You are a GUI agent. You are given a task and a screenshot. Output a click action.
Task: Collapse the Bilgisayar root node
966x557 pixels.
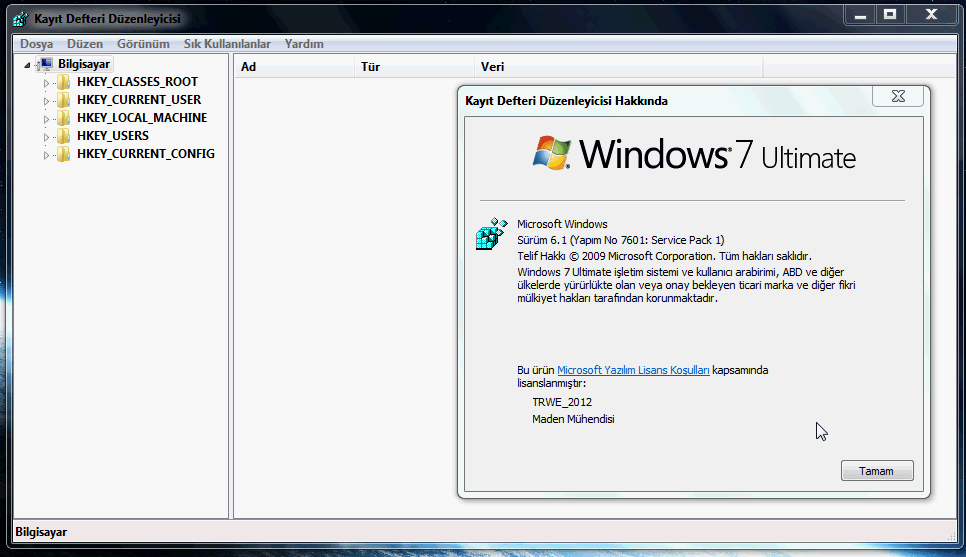point(27,65)
